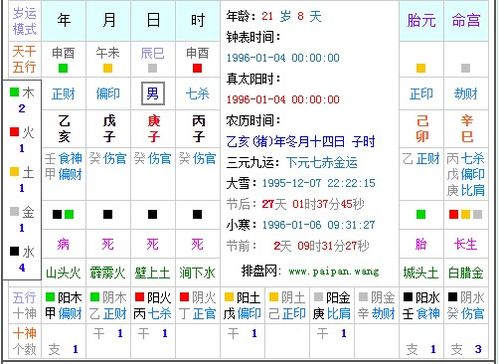This screenshot has width=499, height=364.
Task: Click the red square under 申酉 in 时 column
Action: tap(197, 68)
